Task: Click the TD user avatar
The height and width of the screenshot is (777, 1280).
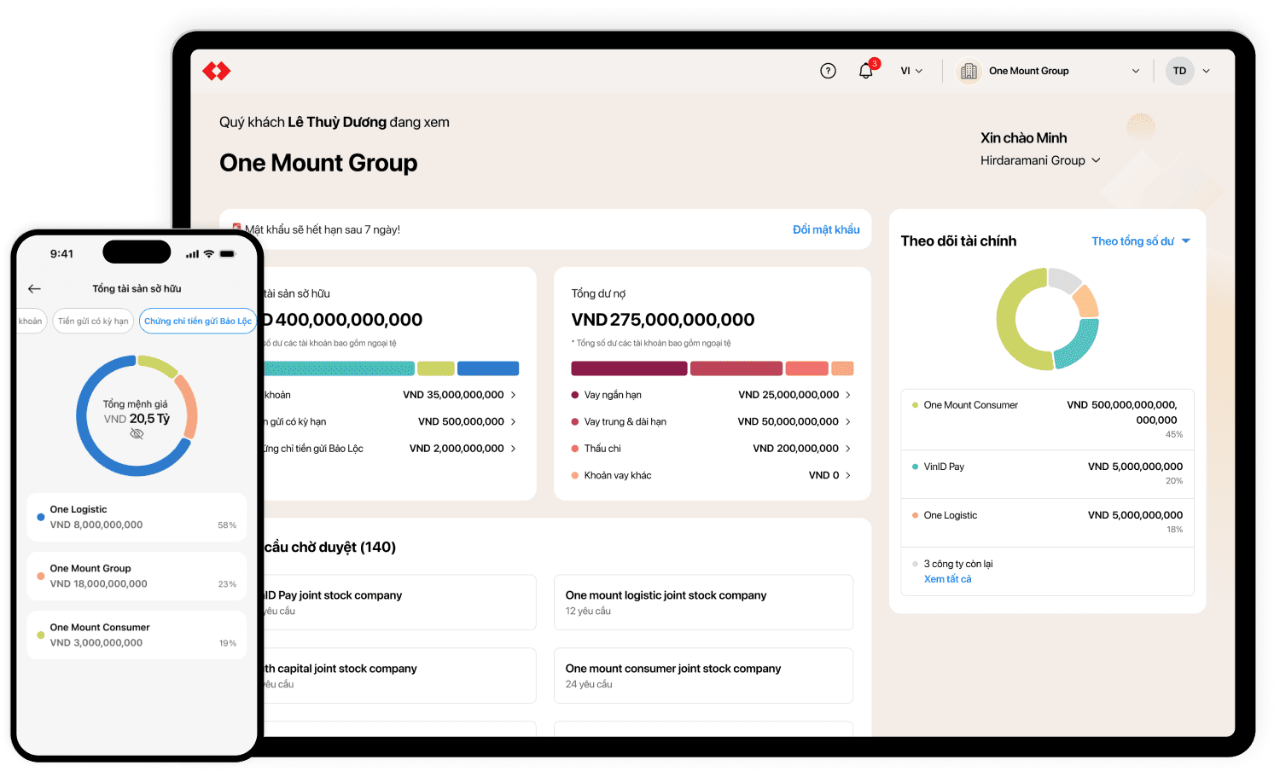Action: [1180, 71]
